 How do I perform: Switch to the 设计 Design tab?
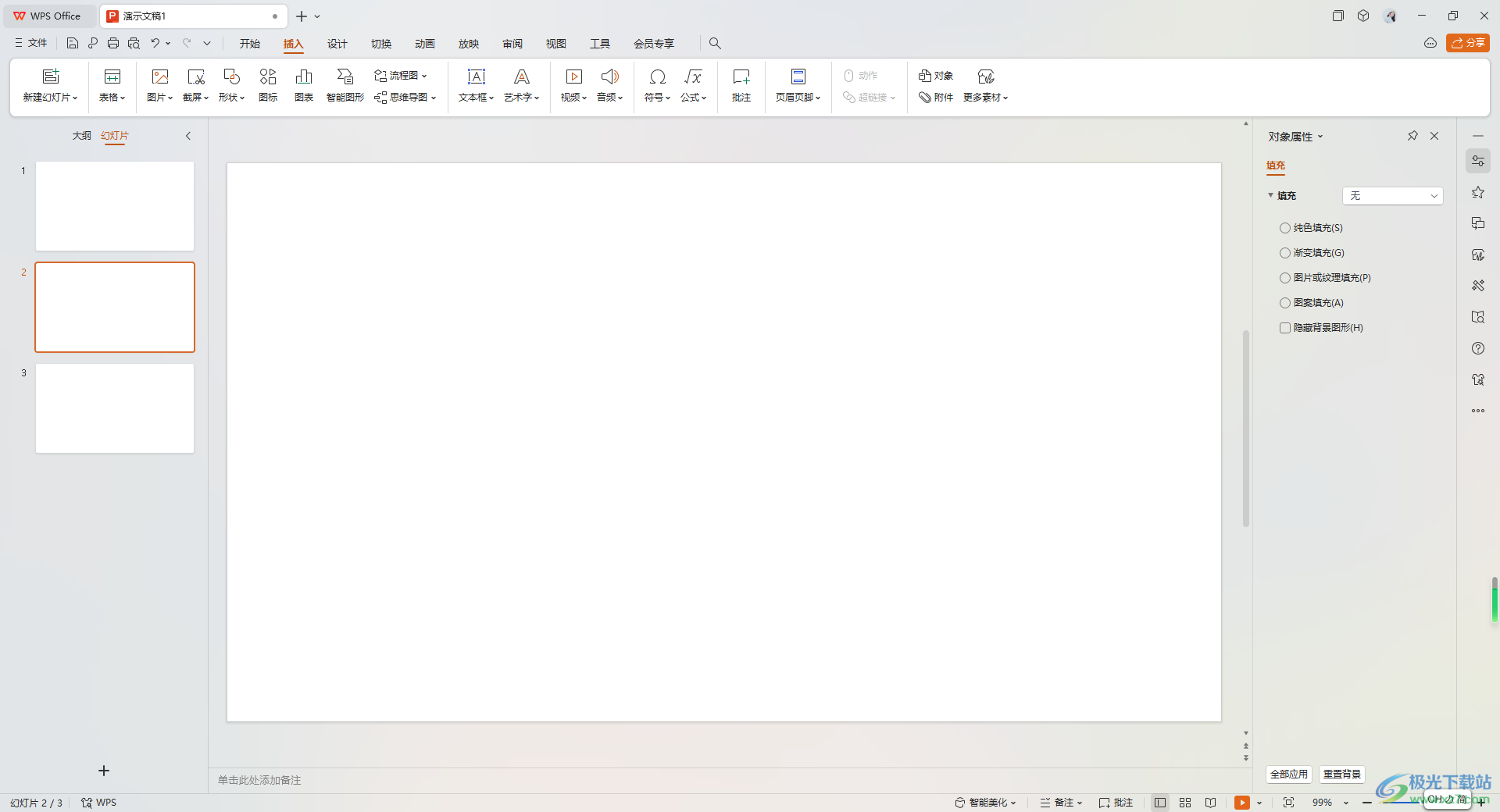[337, 44]
